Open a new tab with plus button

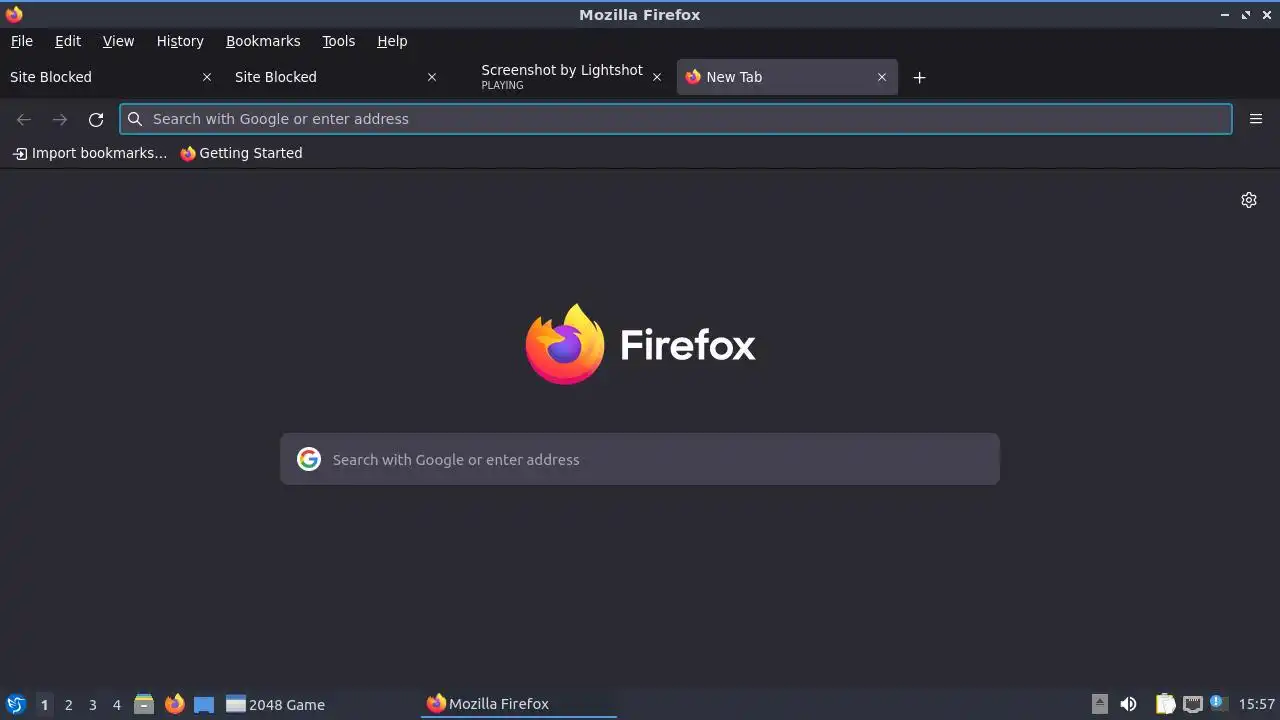(x=919, y=77)
